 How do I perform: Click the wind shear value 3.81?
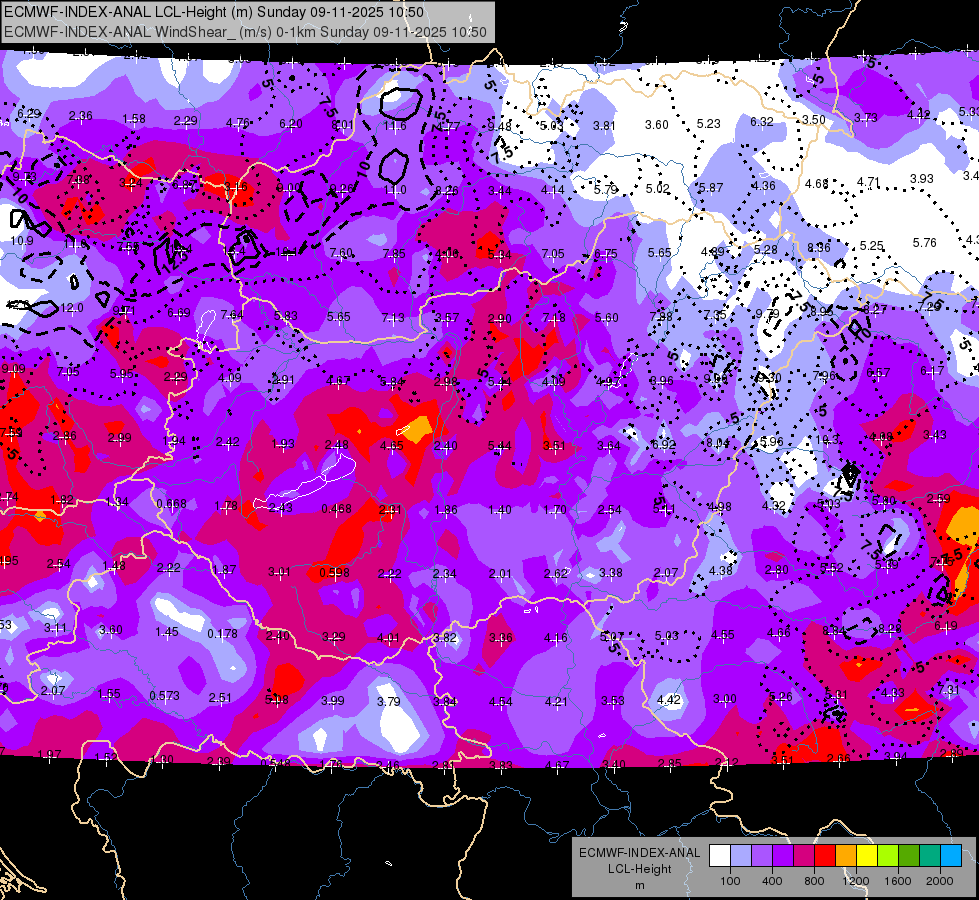(x=604, y=126)
